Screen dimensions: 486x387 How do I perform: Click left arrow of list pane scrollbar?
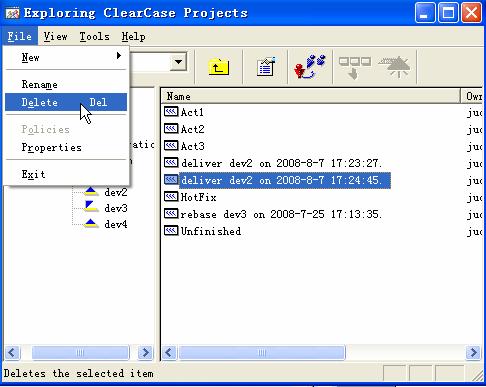pyautogui.click(x=169, y=352)
